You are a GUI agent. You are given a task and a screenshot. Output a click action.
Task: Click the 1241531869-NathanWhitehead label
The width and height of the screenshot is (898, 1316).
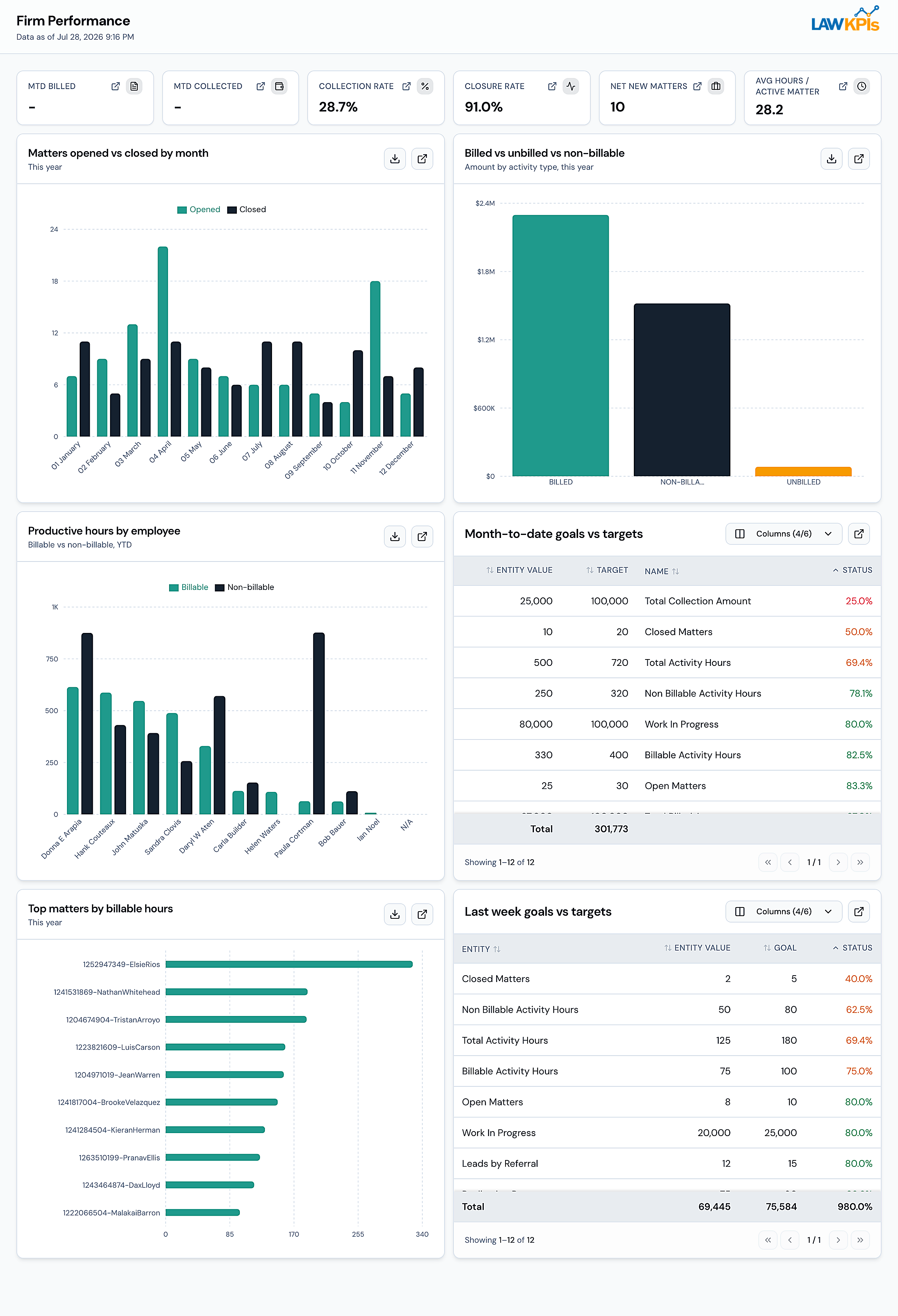coord(107,992)
